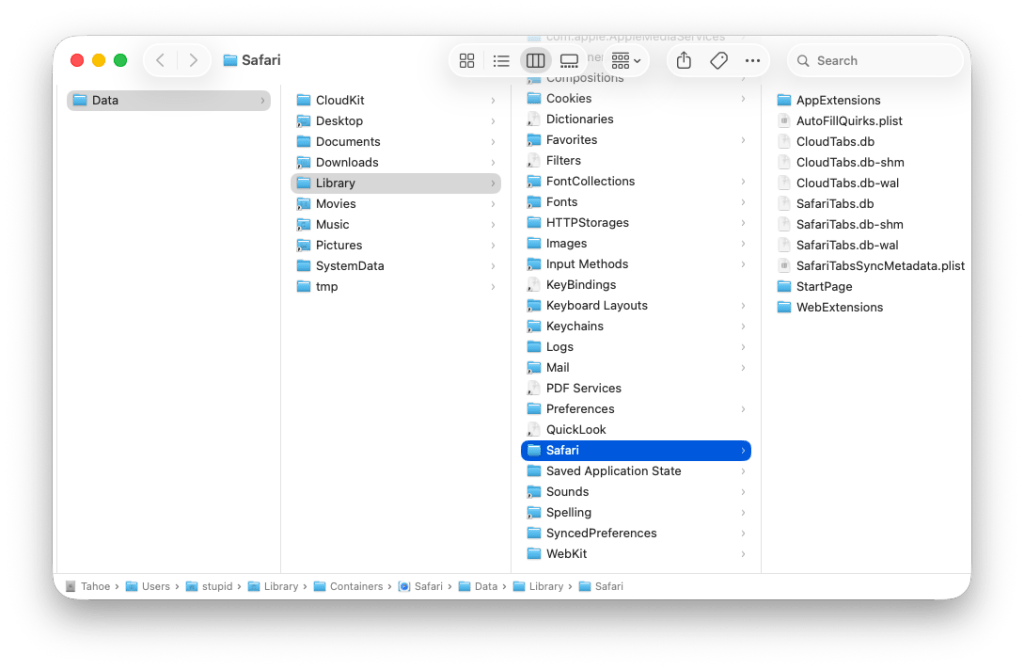1024x669 pixels.
Task: Click in the Search field
Action: pyautogui.click(x=880, y=61)
